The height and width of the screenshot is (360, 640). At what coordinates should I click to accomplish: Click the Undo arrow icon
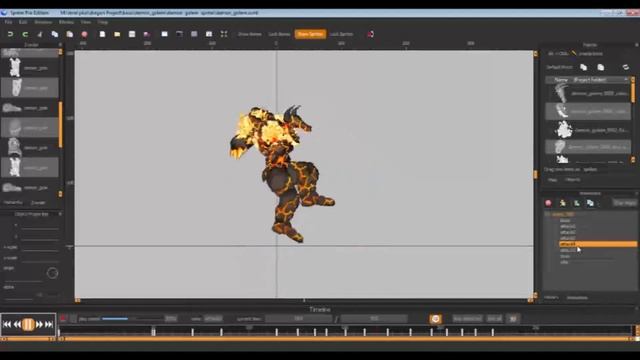click(10, 34)
